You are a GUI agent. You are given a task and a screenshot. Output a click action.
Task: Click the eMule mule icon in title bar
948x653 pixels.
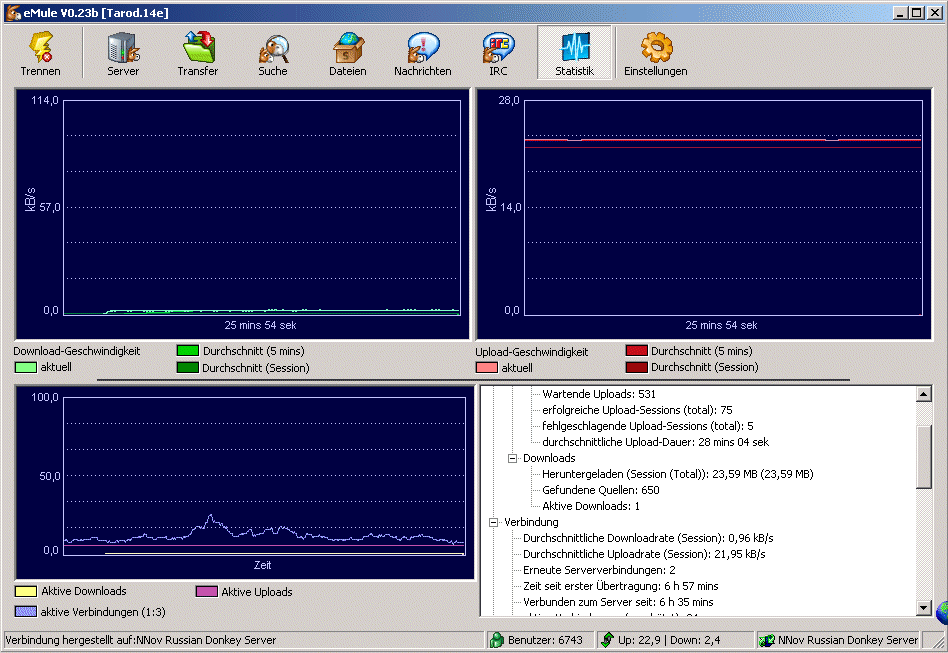13,12
